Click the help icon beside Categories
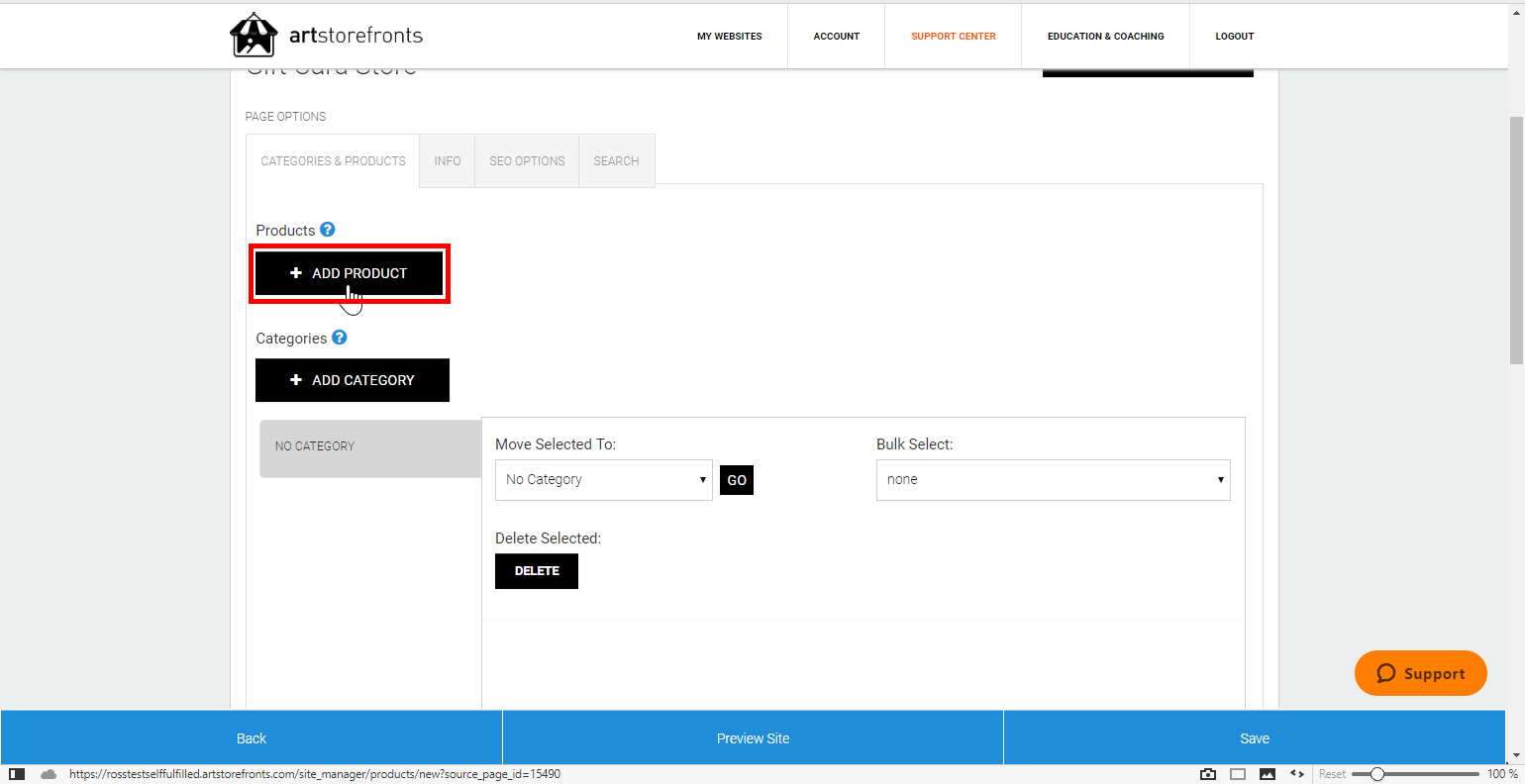Image resolution: width=1525 pixels, height=784 pixels. (x=340, y=338)
